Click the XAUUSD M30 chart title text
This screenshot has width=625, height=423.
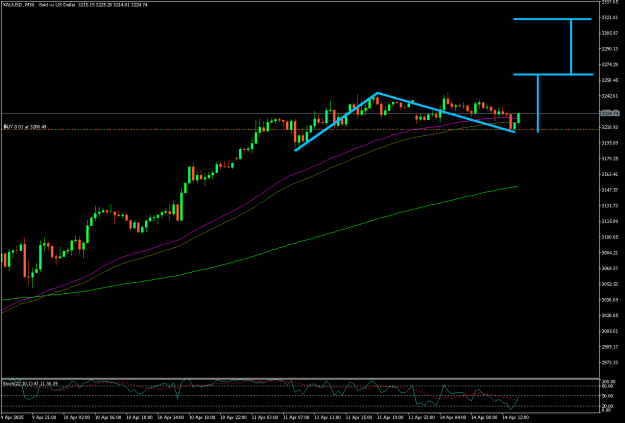75,5
